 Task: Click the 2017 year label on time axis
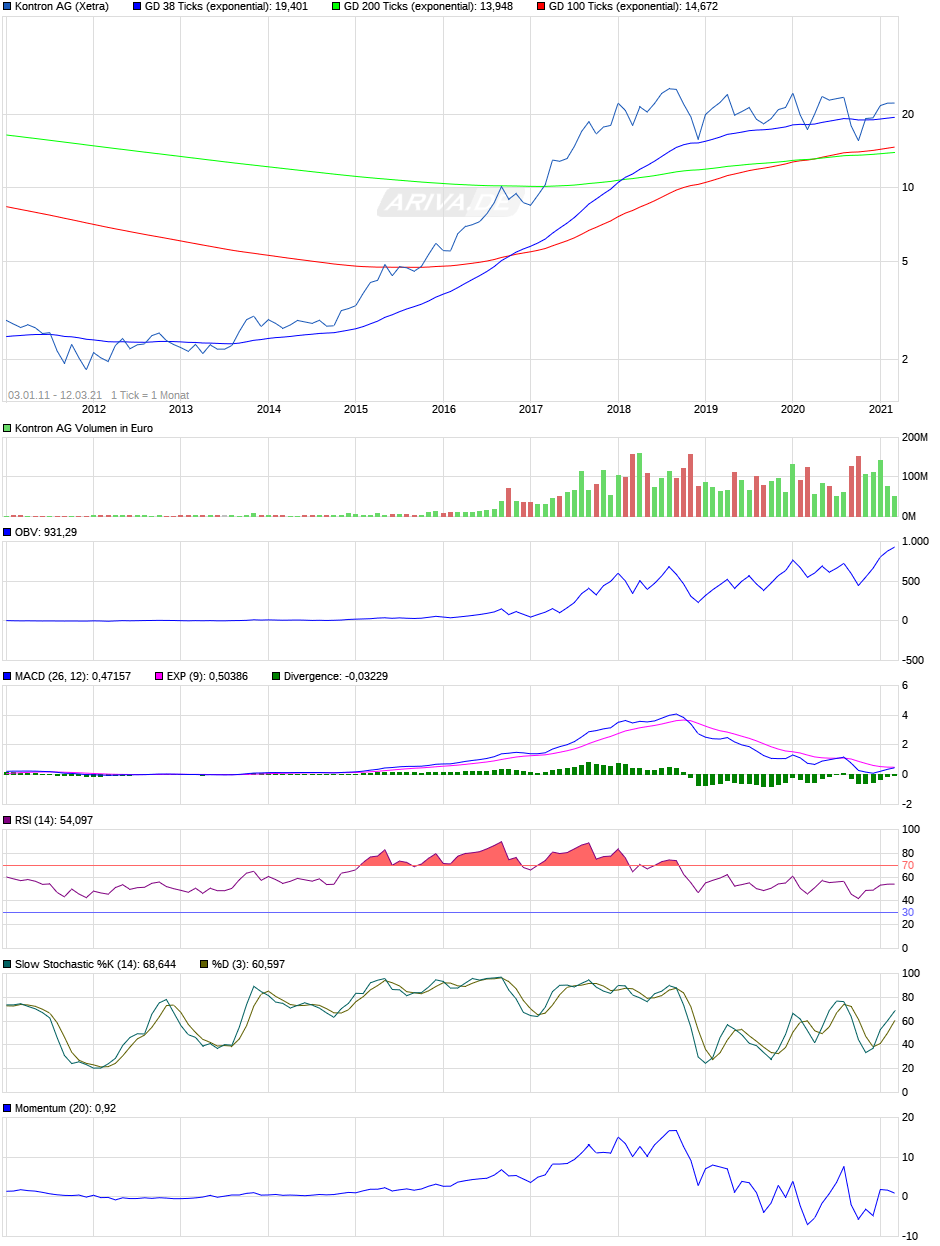(531, 409)
